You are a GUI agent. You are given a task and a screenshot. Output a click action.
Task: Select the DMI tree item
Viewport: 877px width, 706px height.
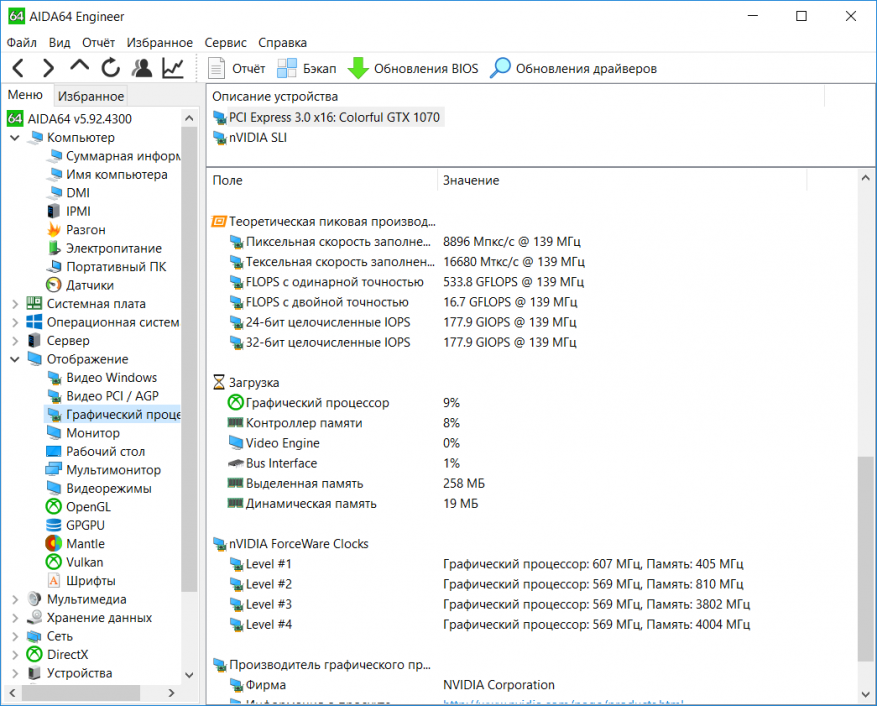click(x=68, y=193)
